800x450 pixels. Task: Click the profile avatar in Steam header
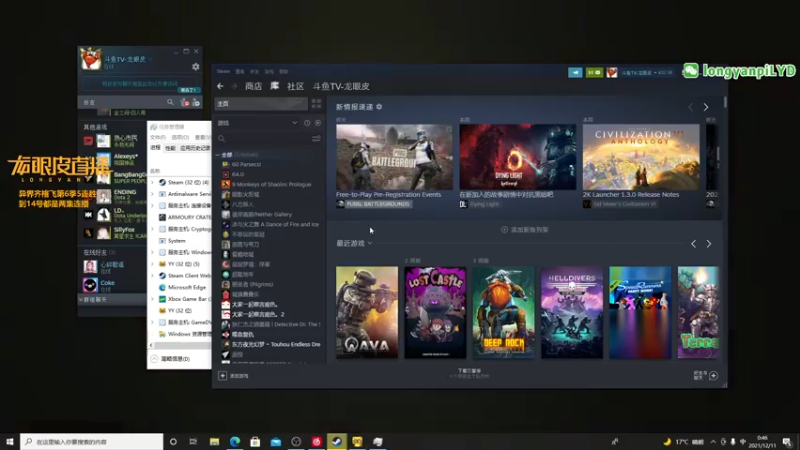[612, 72]
